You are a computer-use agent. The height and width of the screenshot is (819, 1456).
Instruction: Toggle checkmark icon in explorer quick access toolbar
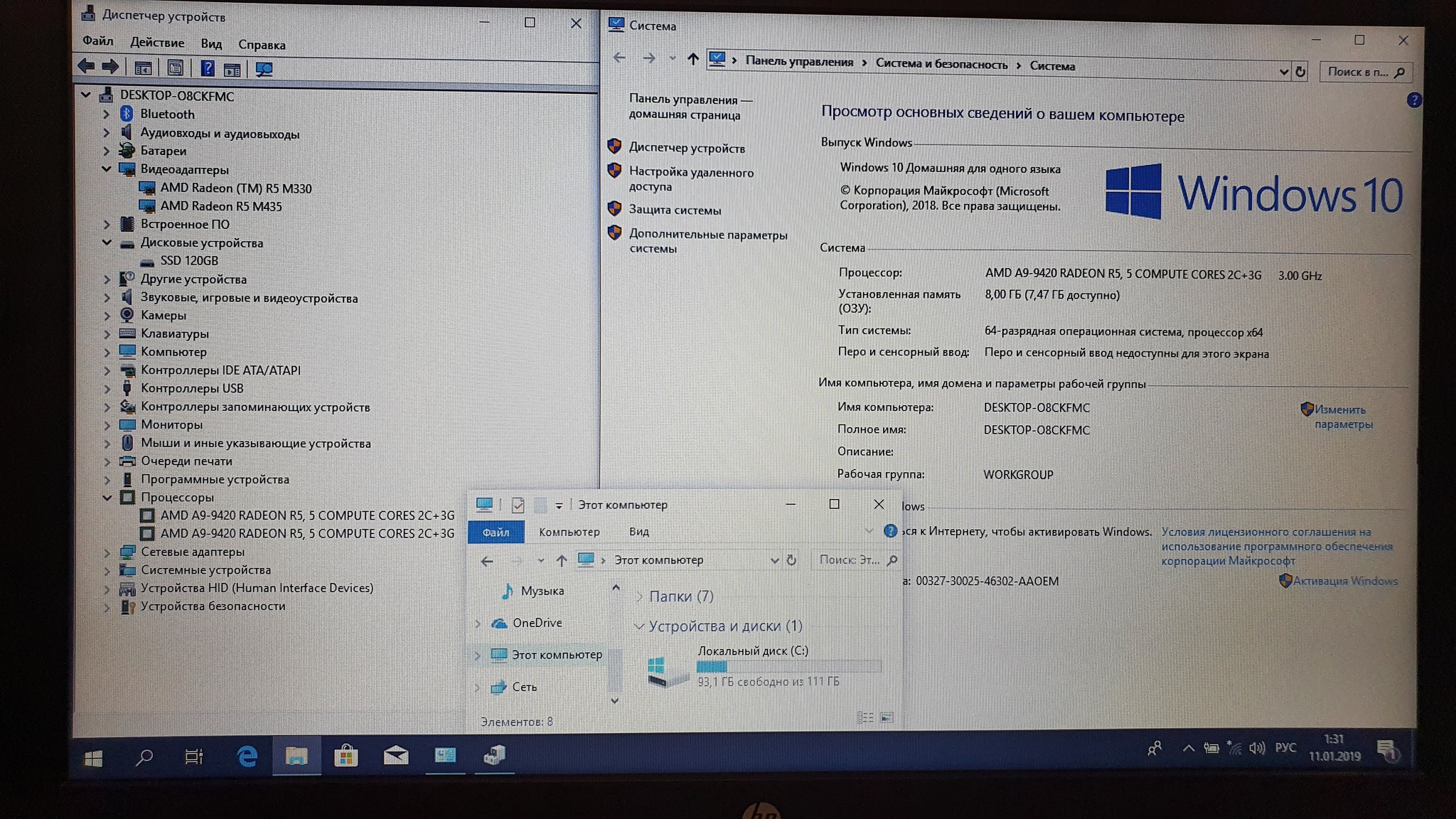tap(518, 505)
